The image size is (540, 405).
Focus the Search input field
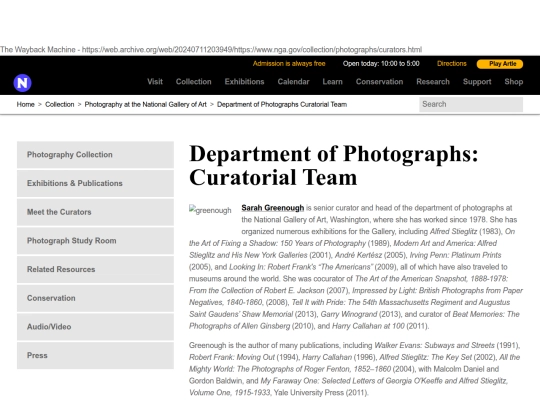tap(471, 104)
